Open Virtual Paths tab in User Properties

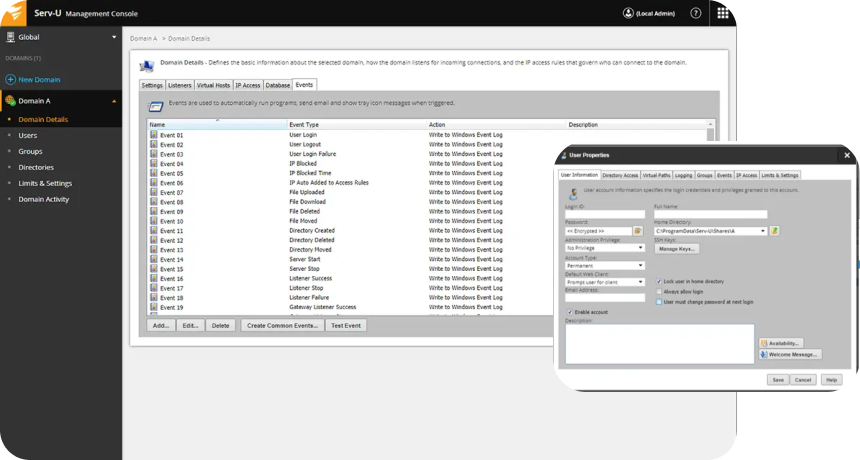tap(657, 175)
